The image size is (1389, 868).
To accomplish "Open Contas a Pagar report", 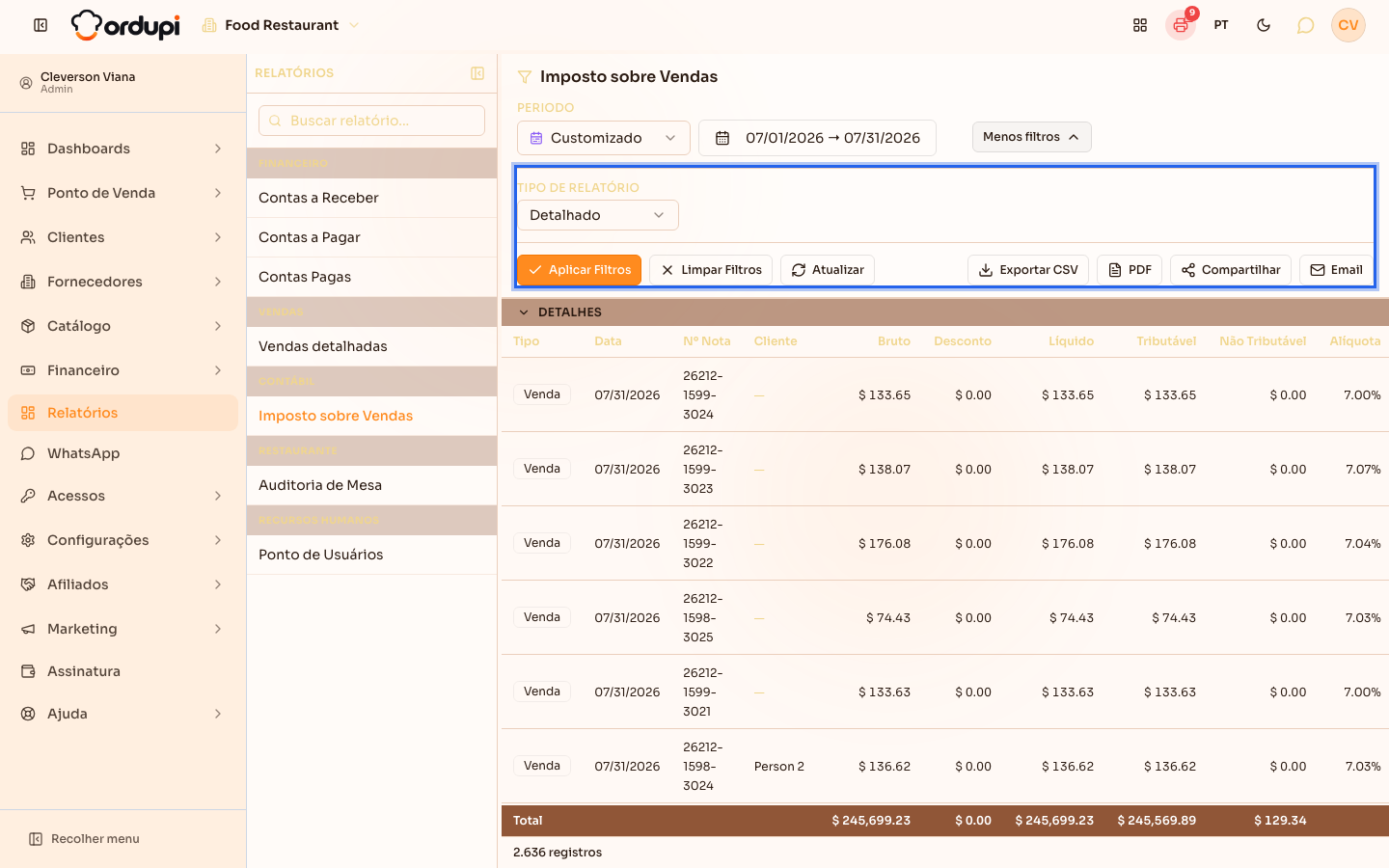I will (371, 237).
